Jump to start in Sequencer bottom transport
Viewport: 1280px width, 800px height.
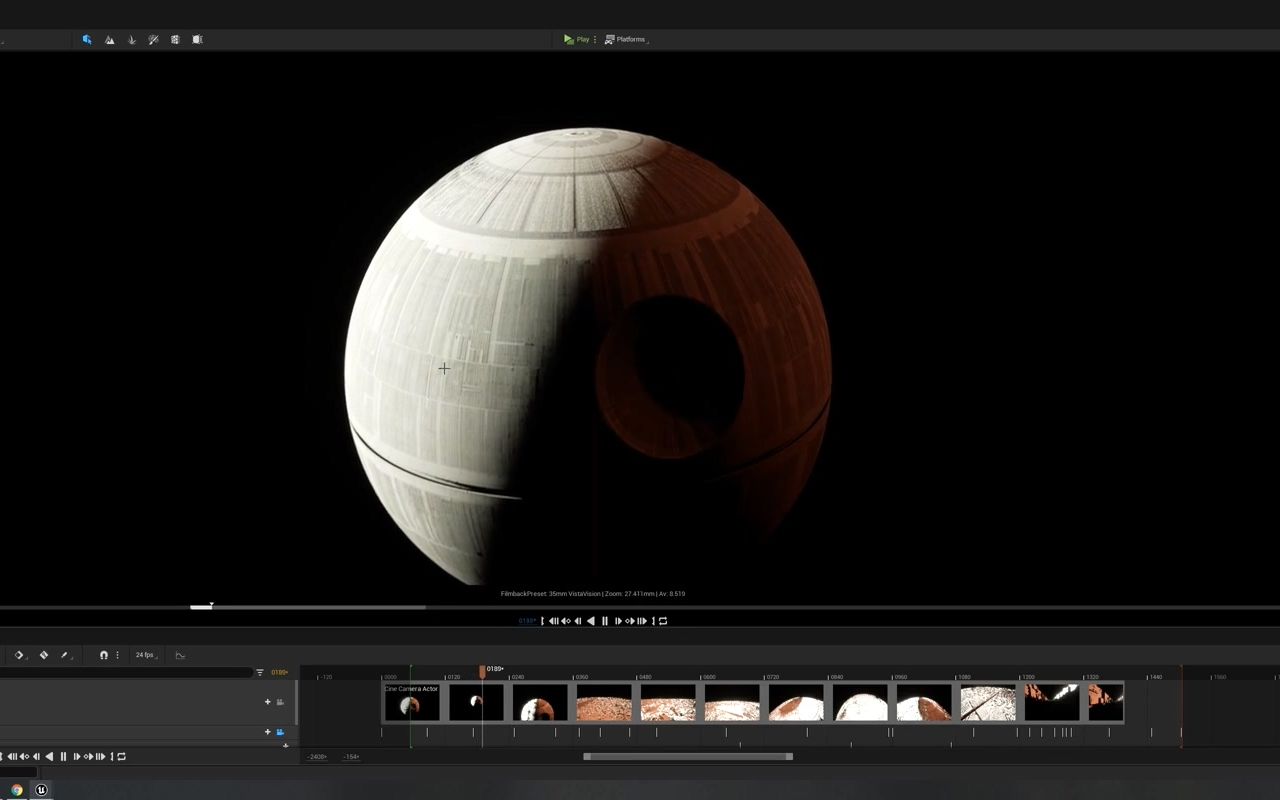[x=12, y=757]
